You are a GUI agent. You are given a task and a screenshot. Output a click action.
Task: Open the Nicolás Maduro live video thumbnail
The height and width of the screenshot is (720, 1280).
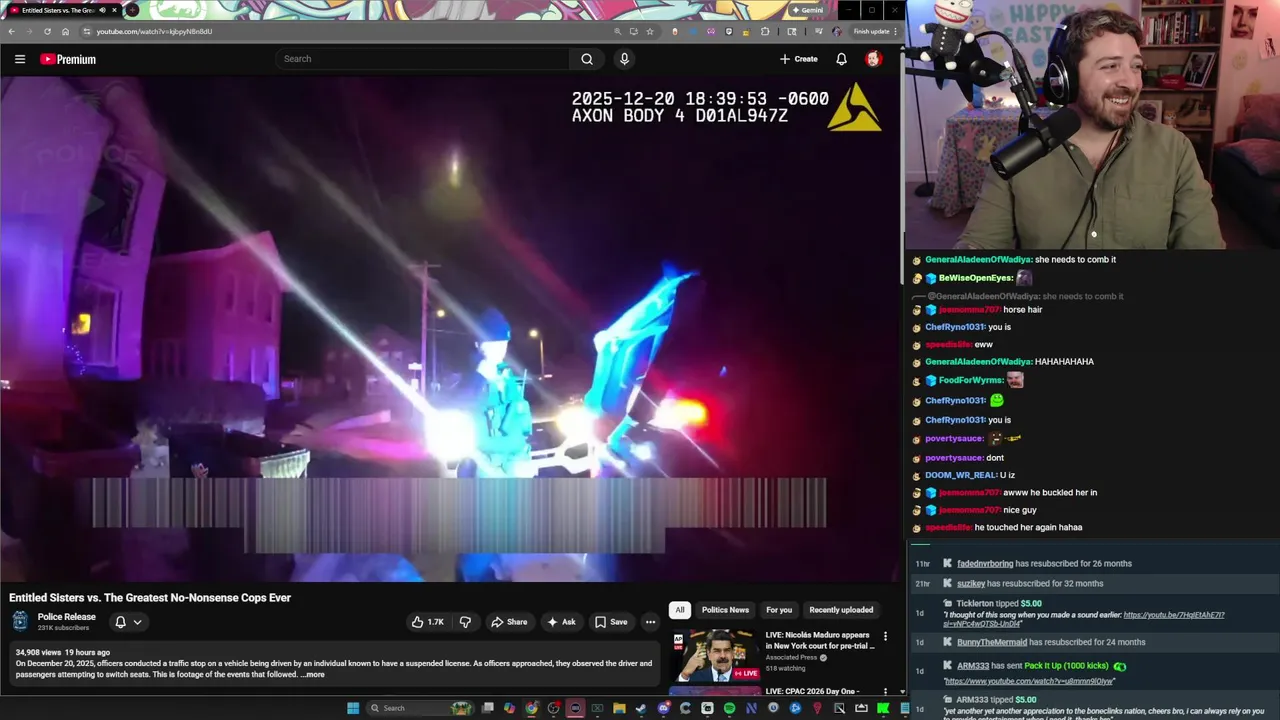click(x=715, y=655)
